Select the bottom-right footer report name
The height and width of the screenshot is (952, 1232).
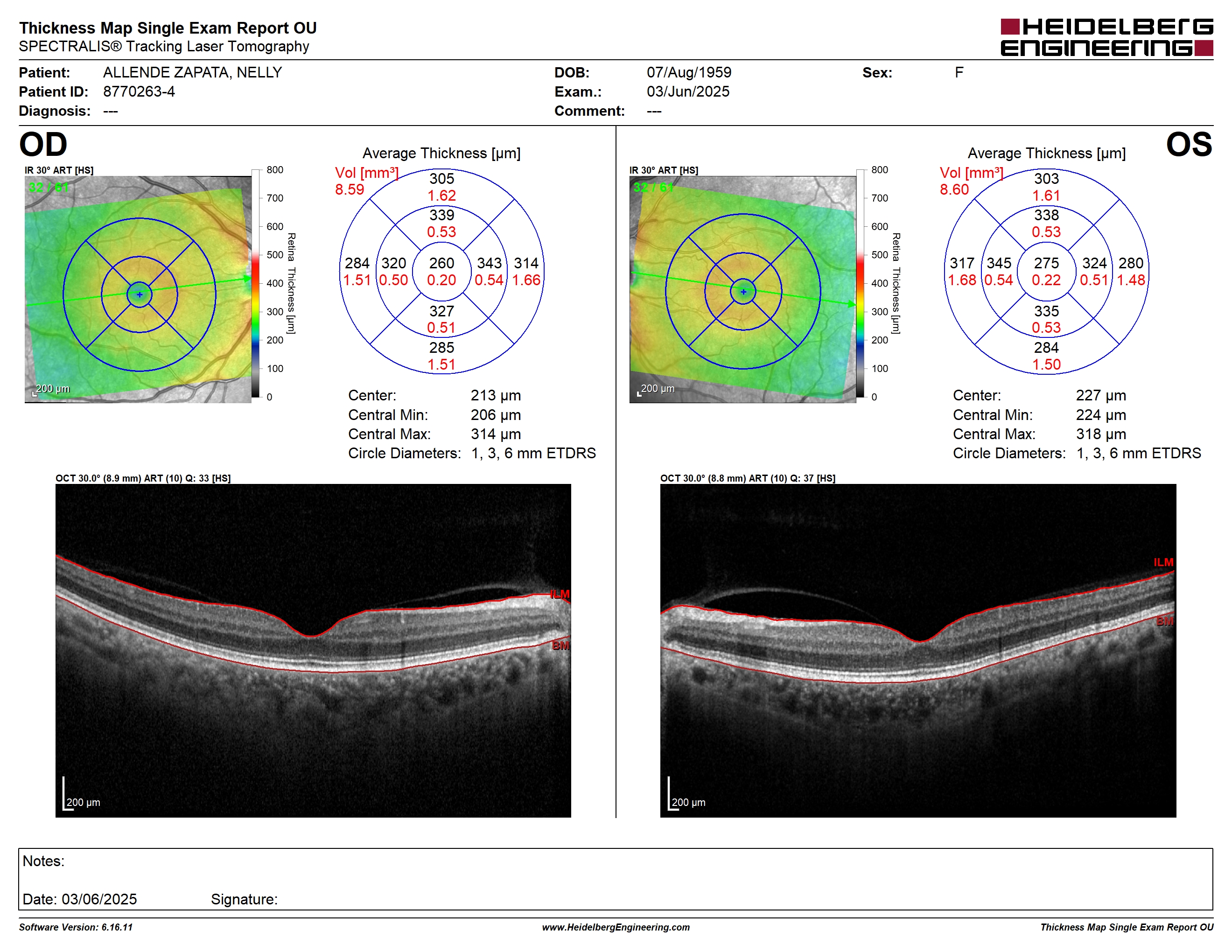pyautogui.click(x=1127, y=927)
